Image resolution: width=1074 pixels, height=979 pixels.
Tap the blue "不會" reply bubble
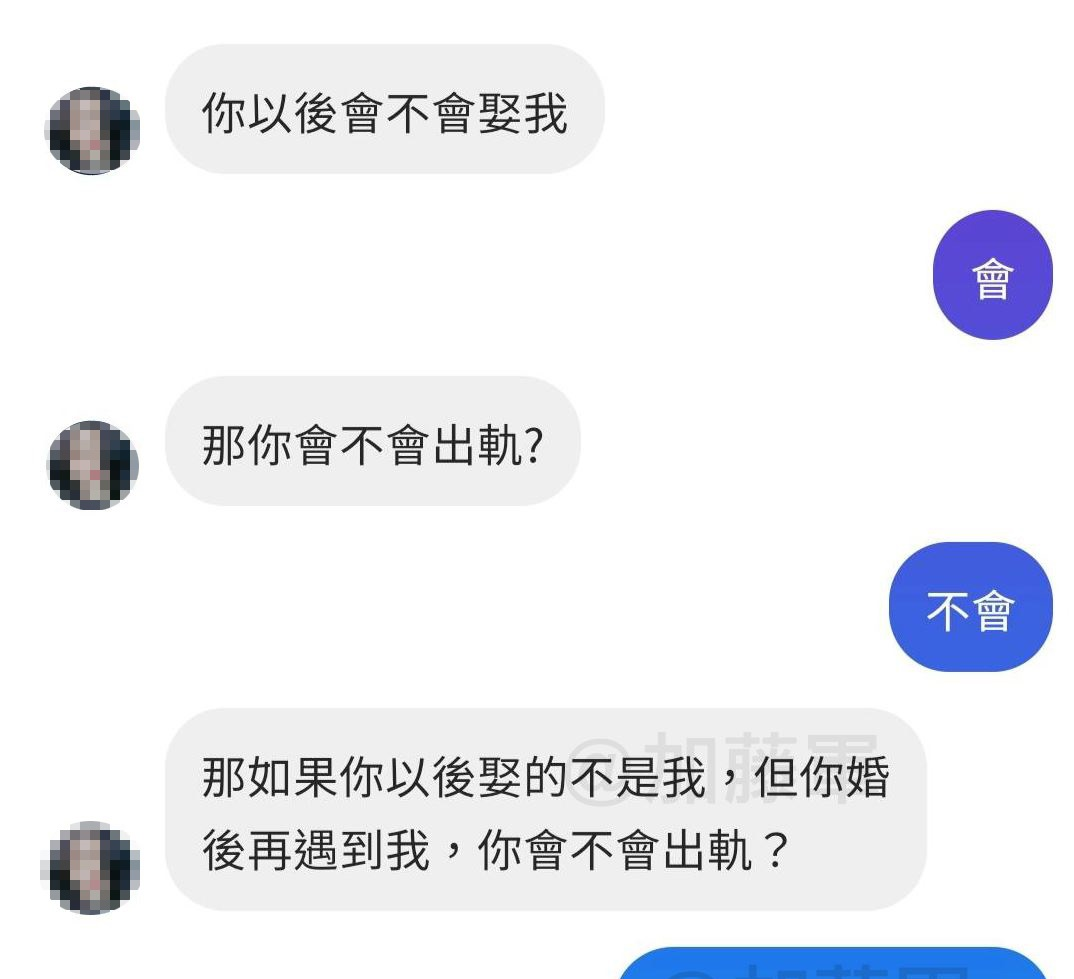tap(971, 607)
